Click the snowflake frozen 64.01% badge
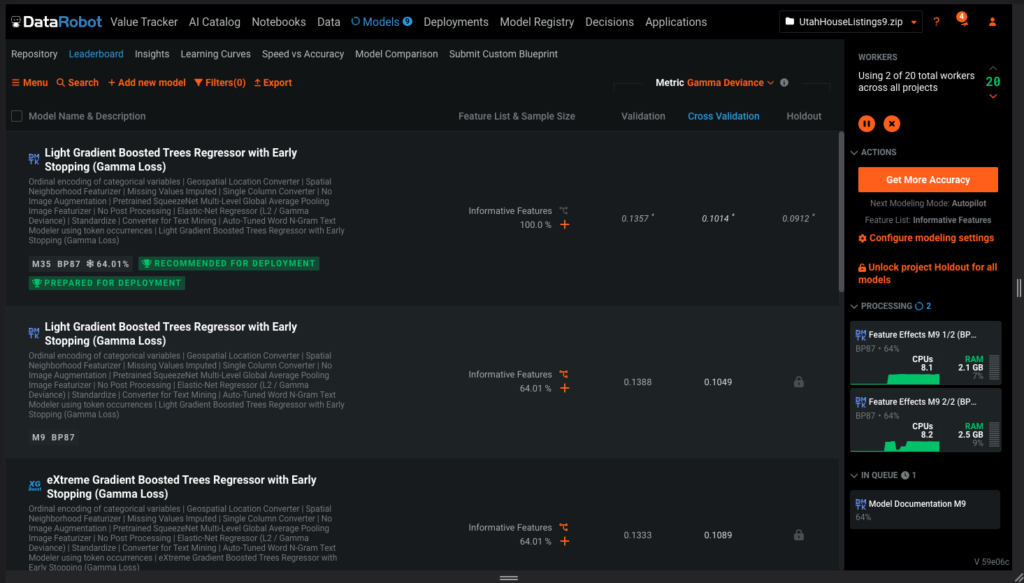 coord(108,264)
